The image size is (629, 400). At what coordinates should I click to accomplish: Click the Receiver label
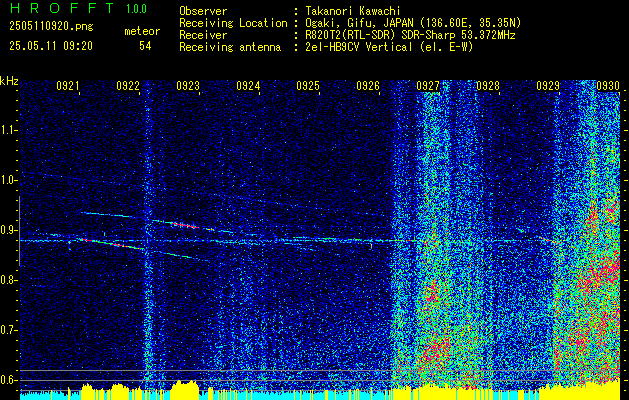[203, 35]
